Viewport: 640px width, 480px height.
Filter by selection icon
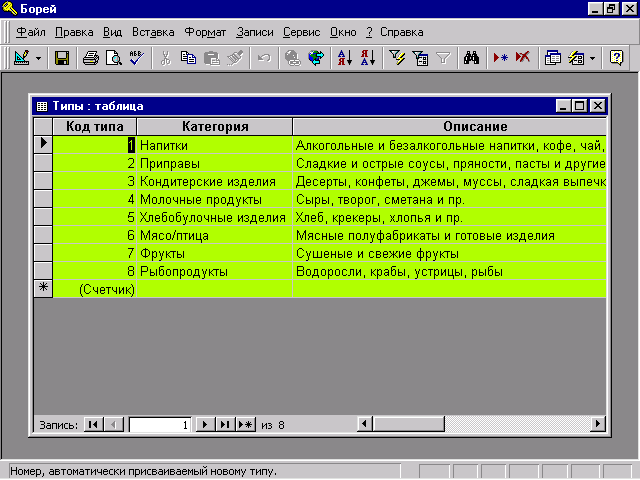(397, 58)
